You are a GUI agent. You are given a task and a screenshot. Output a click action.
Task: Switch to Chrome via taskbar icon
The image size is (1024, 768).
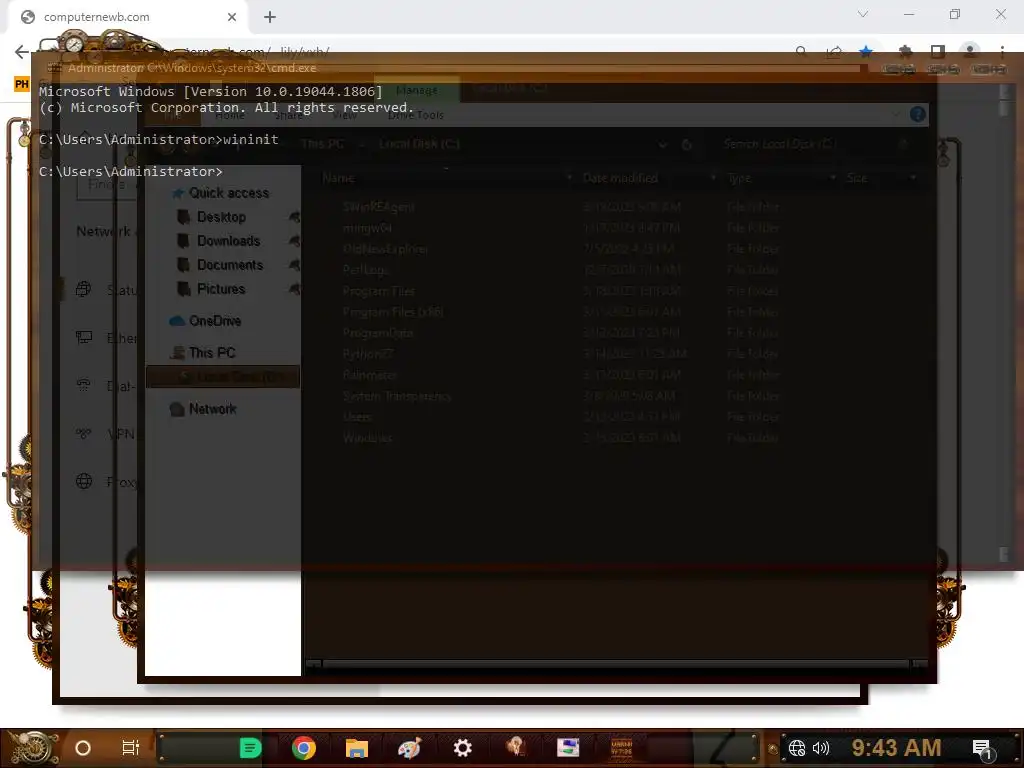(x=304, y=748)
